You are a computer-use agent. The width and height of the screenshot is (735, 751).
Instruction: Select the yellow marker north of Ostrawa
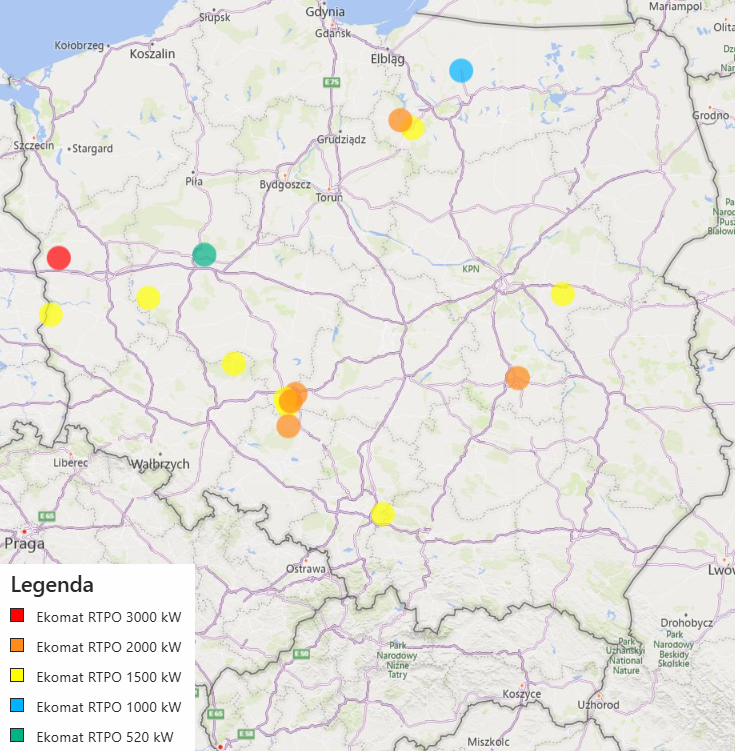pyautogui.click(x=382, y=514)
